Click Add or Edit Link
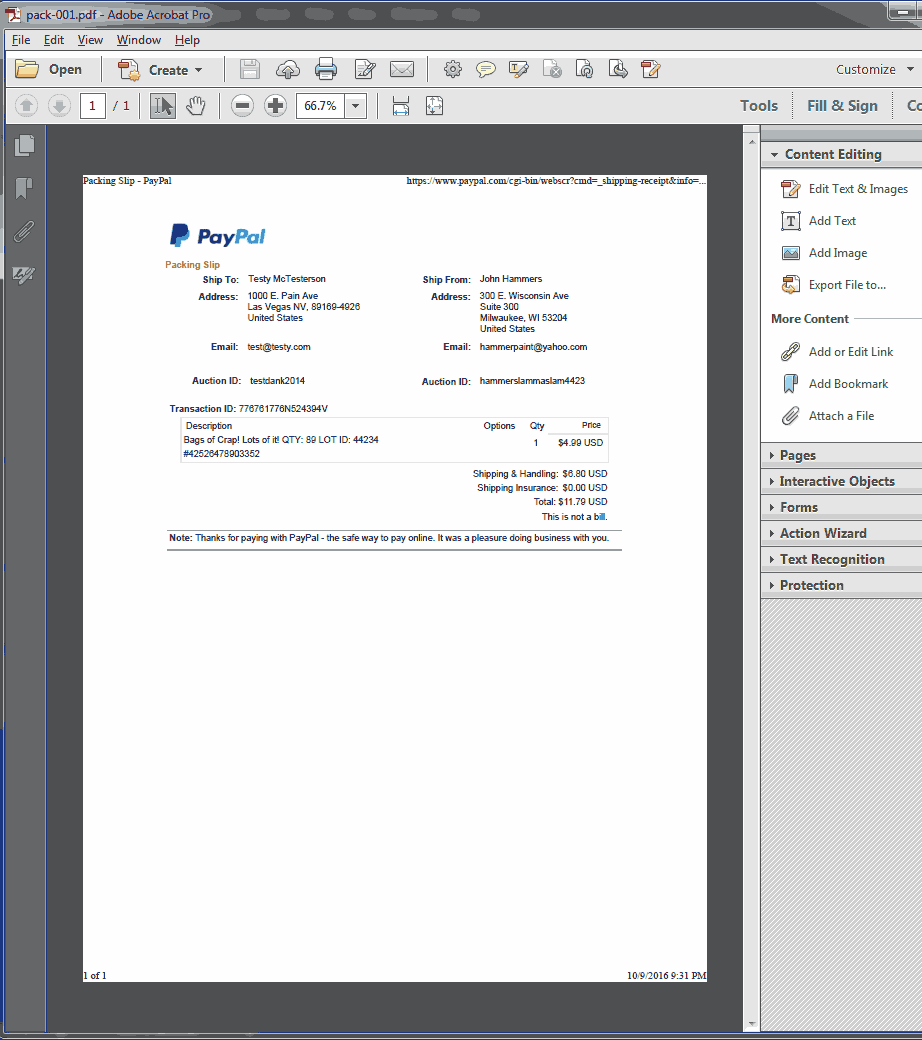This screenshot has height=1040, width=922. coord(838,352)
